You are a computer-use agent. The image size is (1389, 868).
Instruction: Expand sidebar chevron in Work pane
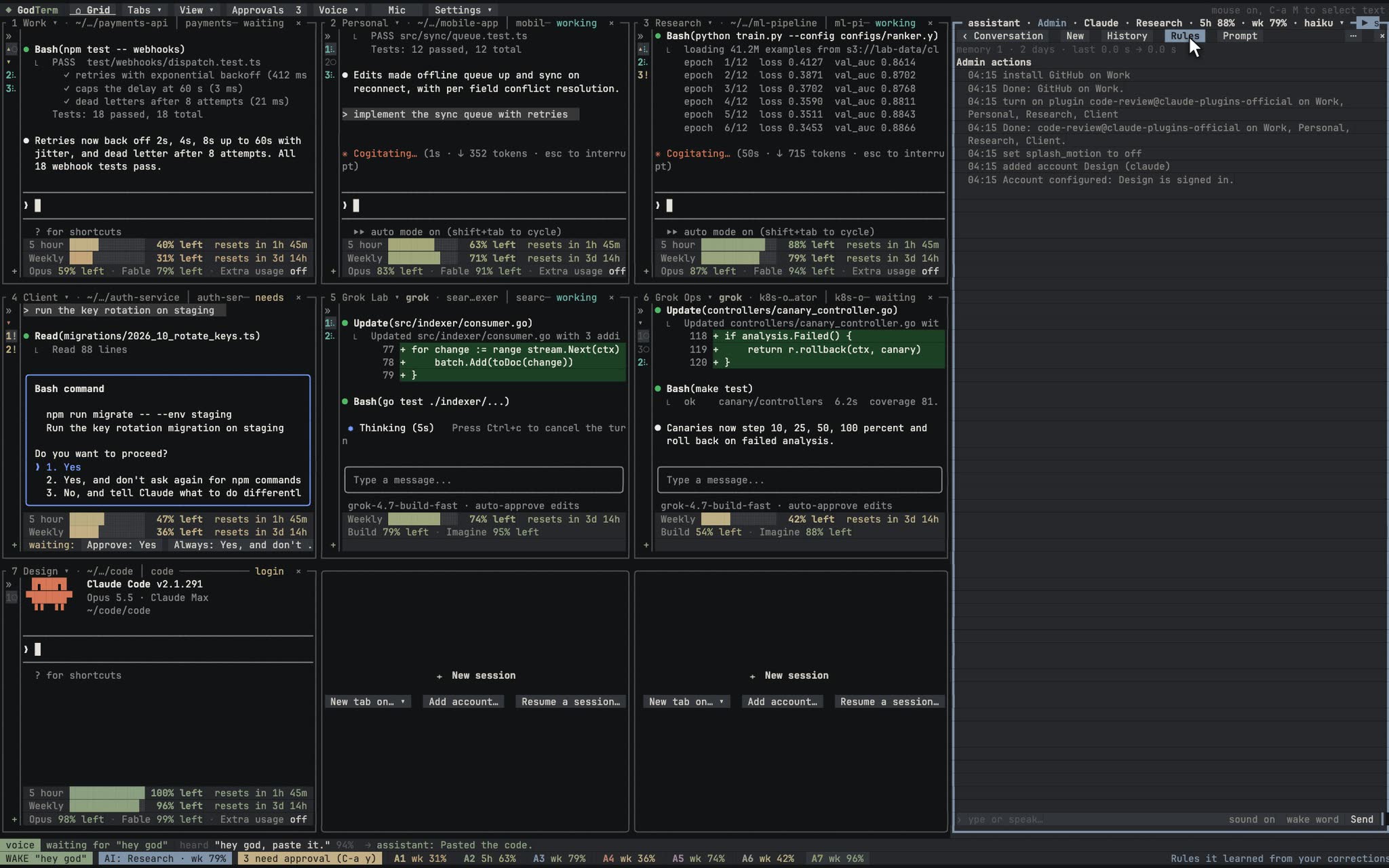pyautogui.click(x=9, y=36)
